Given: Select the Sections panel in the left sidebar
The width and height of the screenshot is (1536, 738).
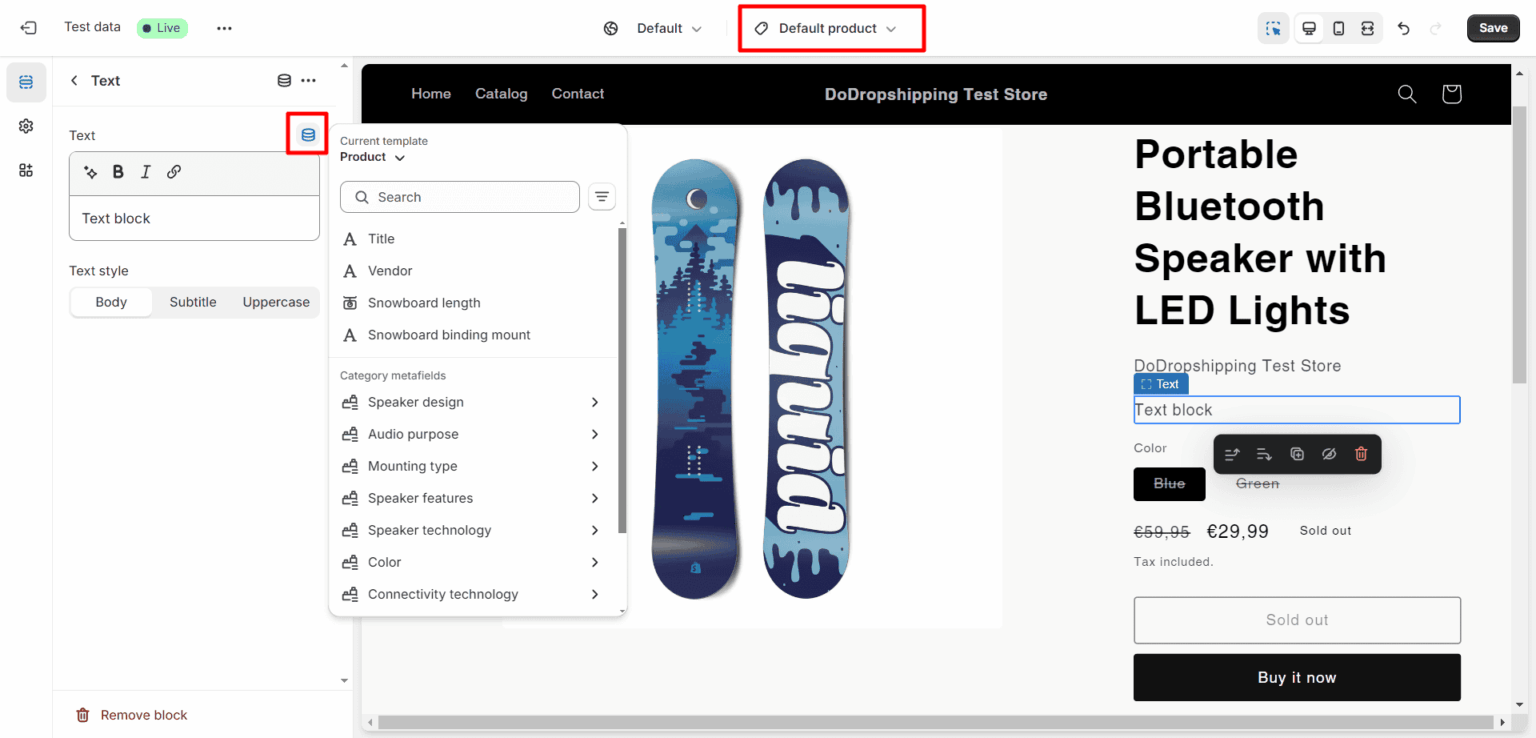Looking at the screenshot, I should 26,82.
